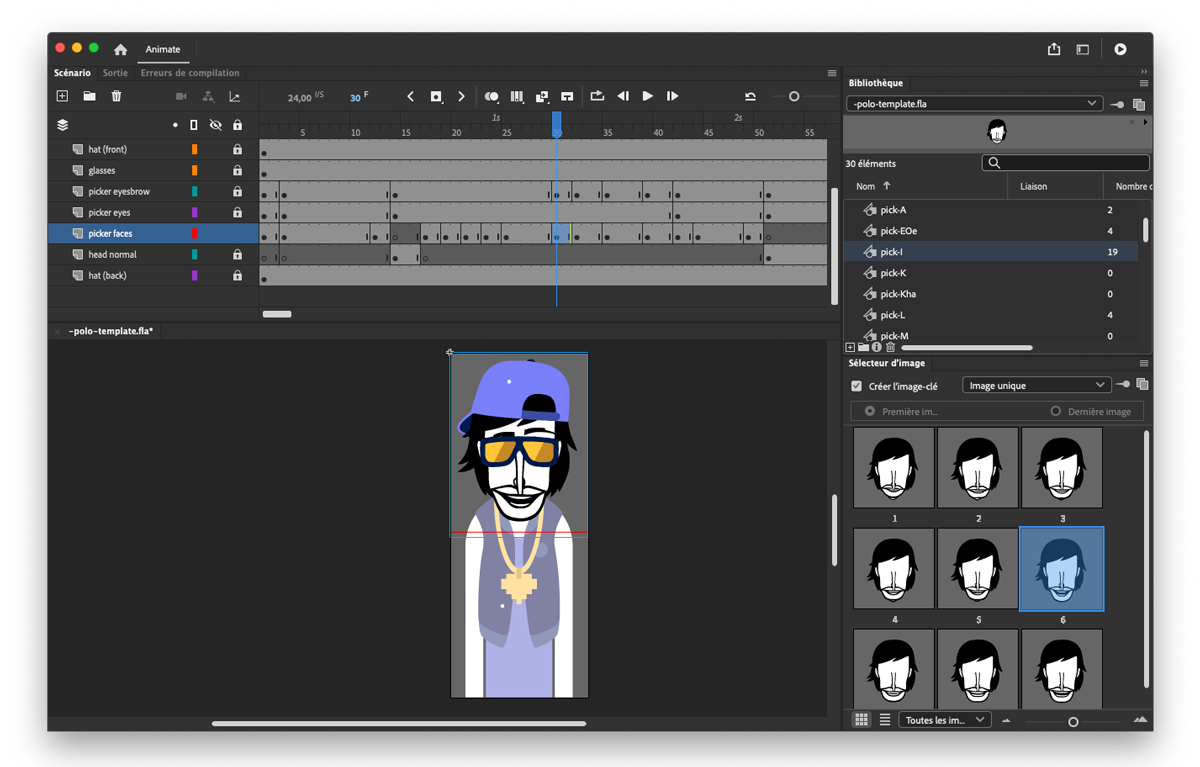This screenshot has height=767, width=1200.
Task: Unlock the hat (front) layer
Action: click(x=237, y=149)
